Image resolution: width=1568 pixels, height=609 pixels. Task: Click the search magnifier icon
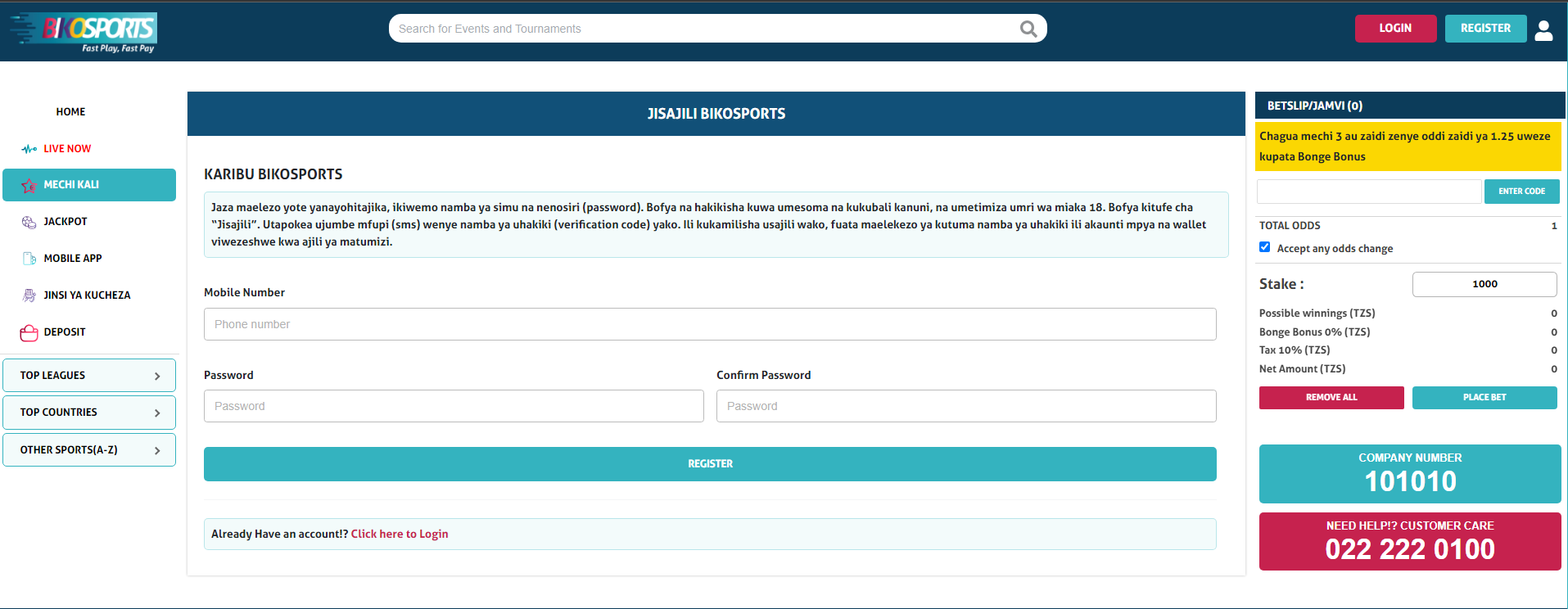[x=1028, y=29]
